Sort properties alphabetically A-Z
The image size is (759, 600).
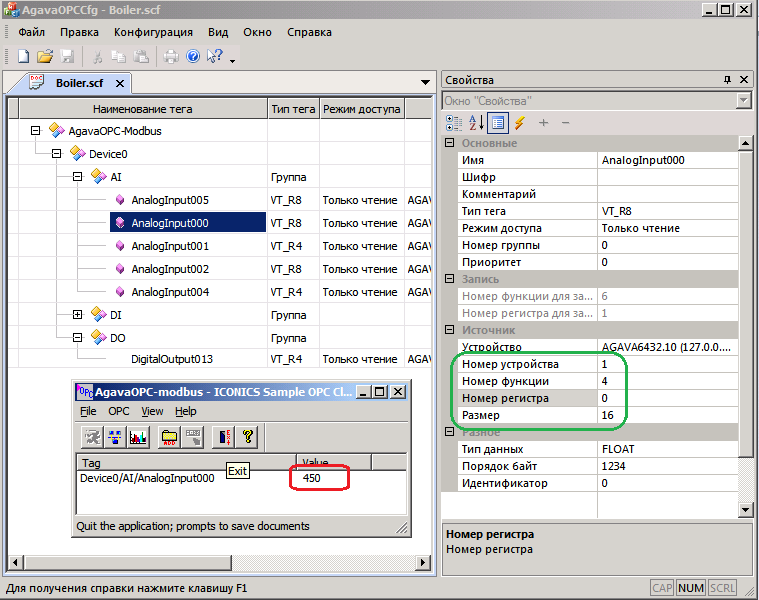point(476,123)
